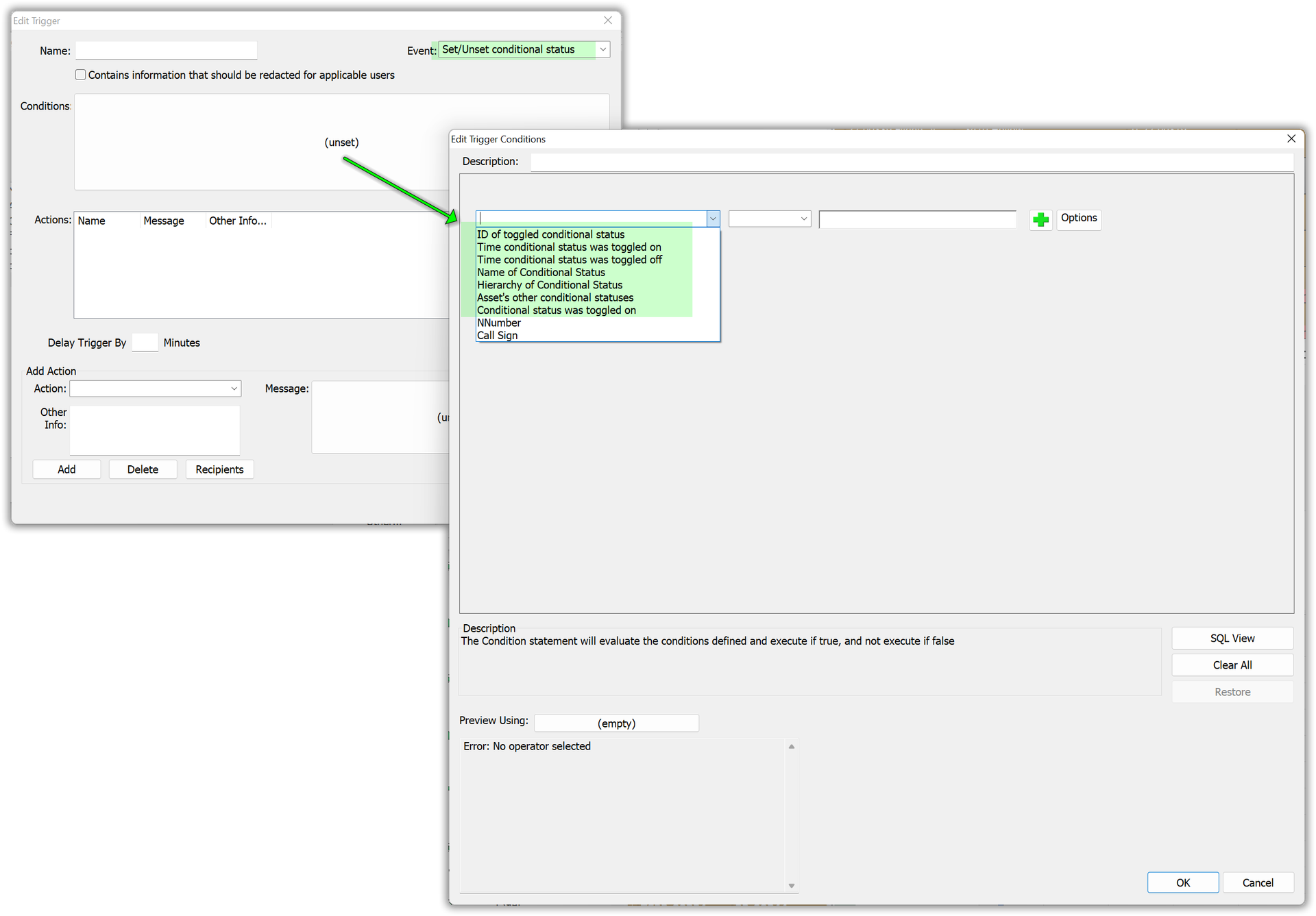This screenshot has width=1316, height=916.
Task: Click the Preview Using (empty) button
Action: click(x=616, y=723)
